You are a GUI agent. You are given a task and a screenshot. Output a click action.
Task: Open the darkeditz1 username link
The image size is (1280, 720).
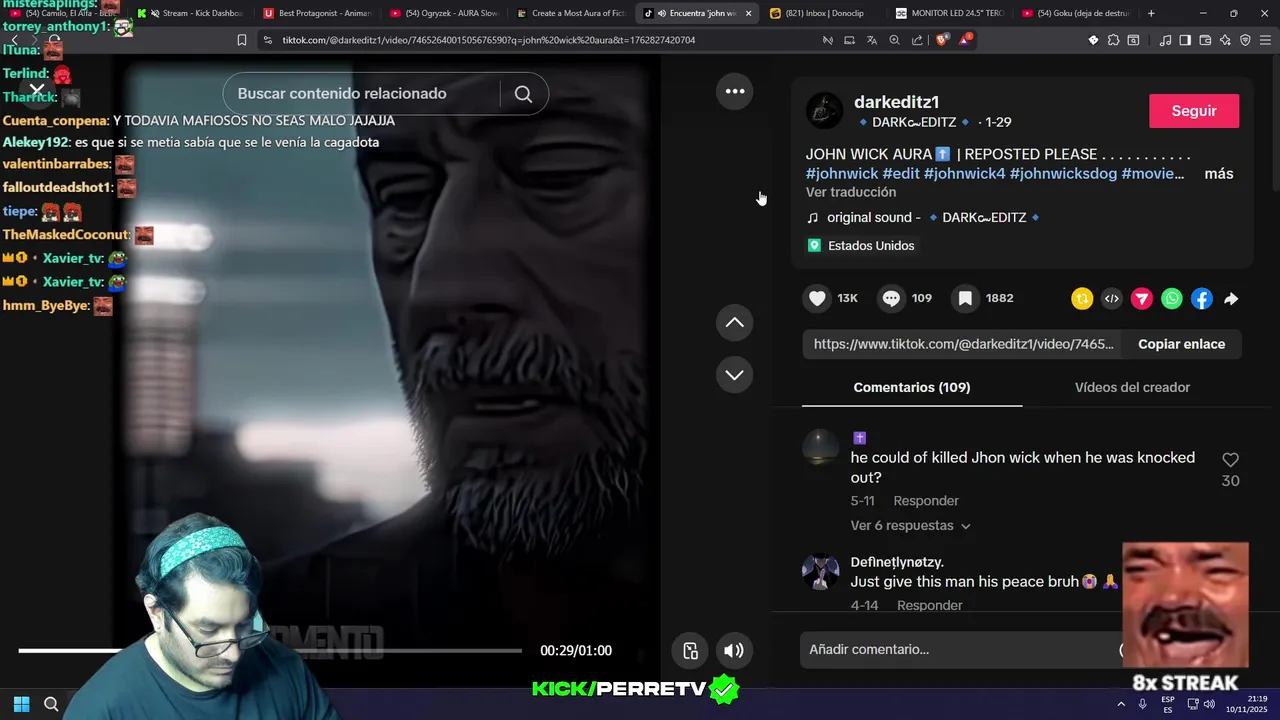click(x=896, y=102)
